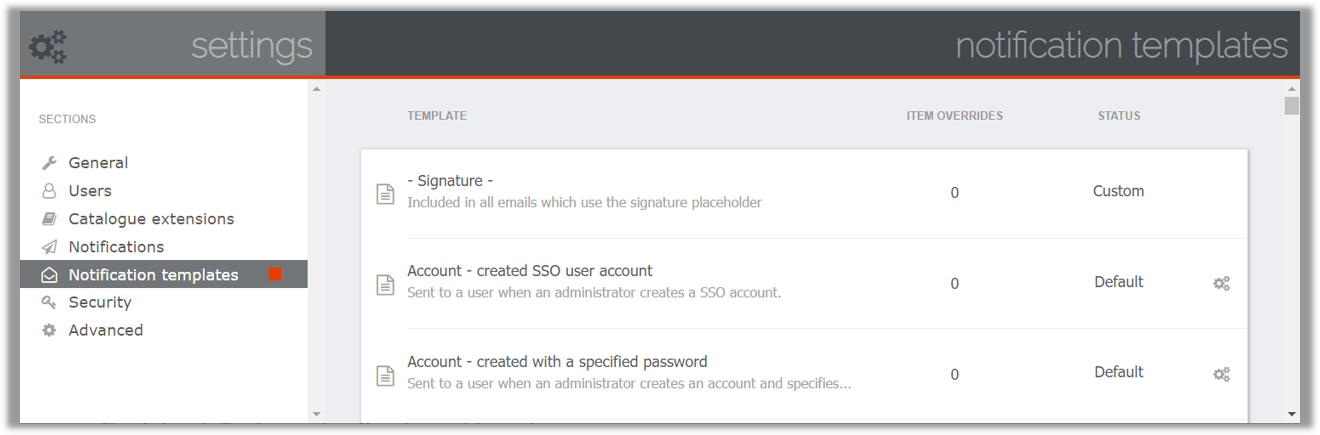The image size is (1320, 435).
Task: Click the Notifications paper plane icon
Action: point(49,247)
